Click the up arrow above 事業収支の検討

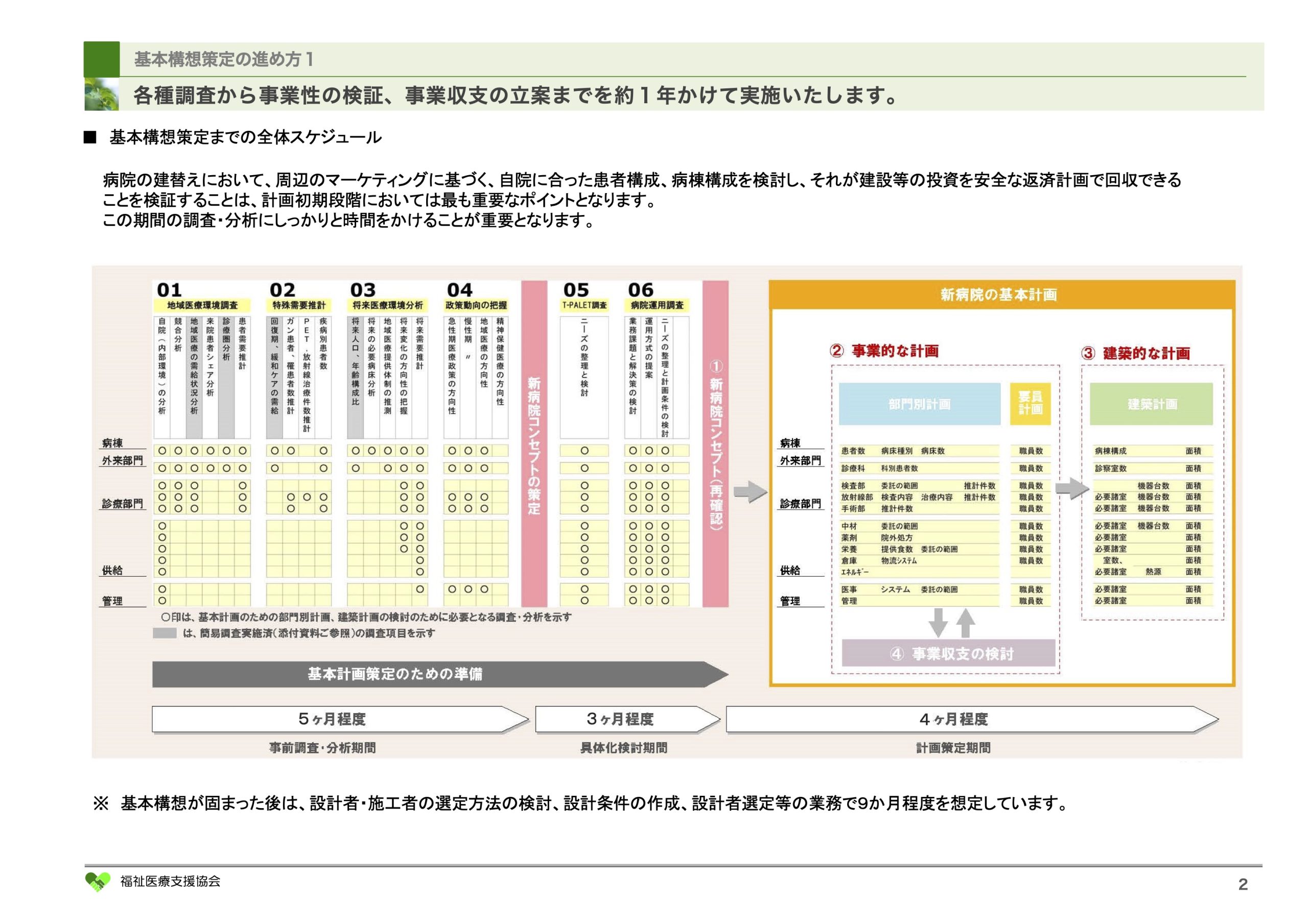(965, 623)
